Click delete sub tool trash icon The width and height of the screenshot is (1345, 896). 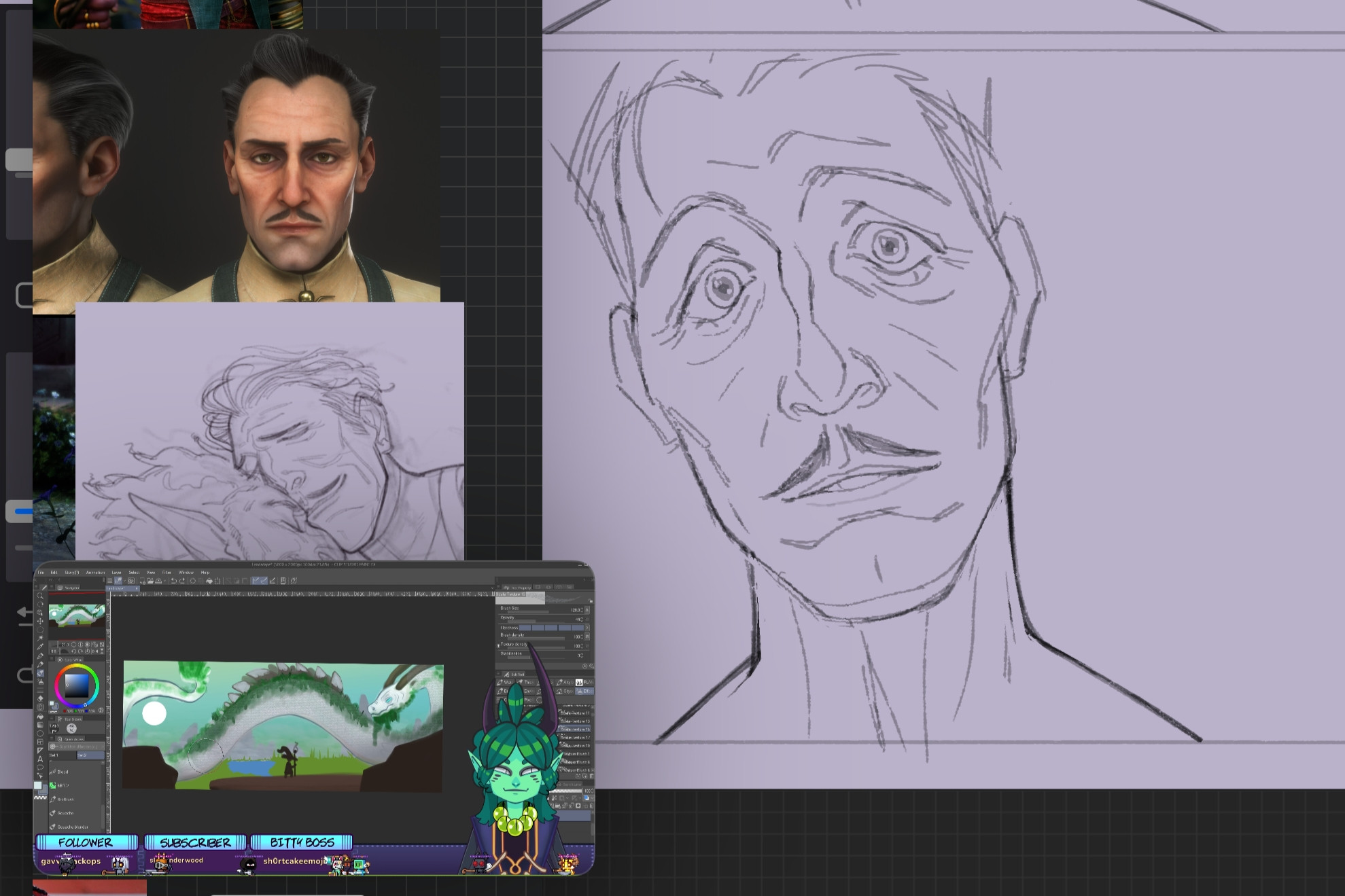tap(591, 776)
